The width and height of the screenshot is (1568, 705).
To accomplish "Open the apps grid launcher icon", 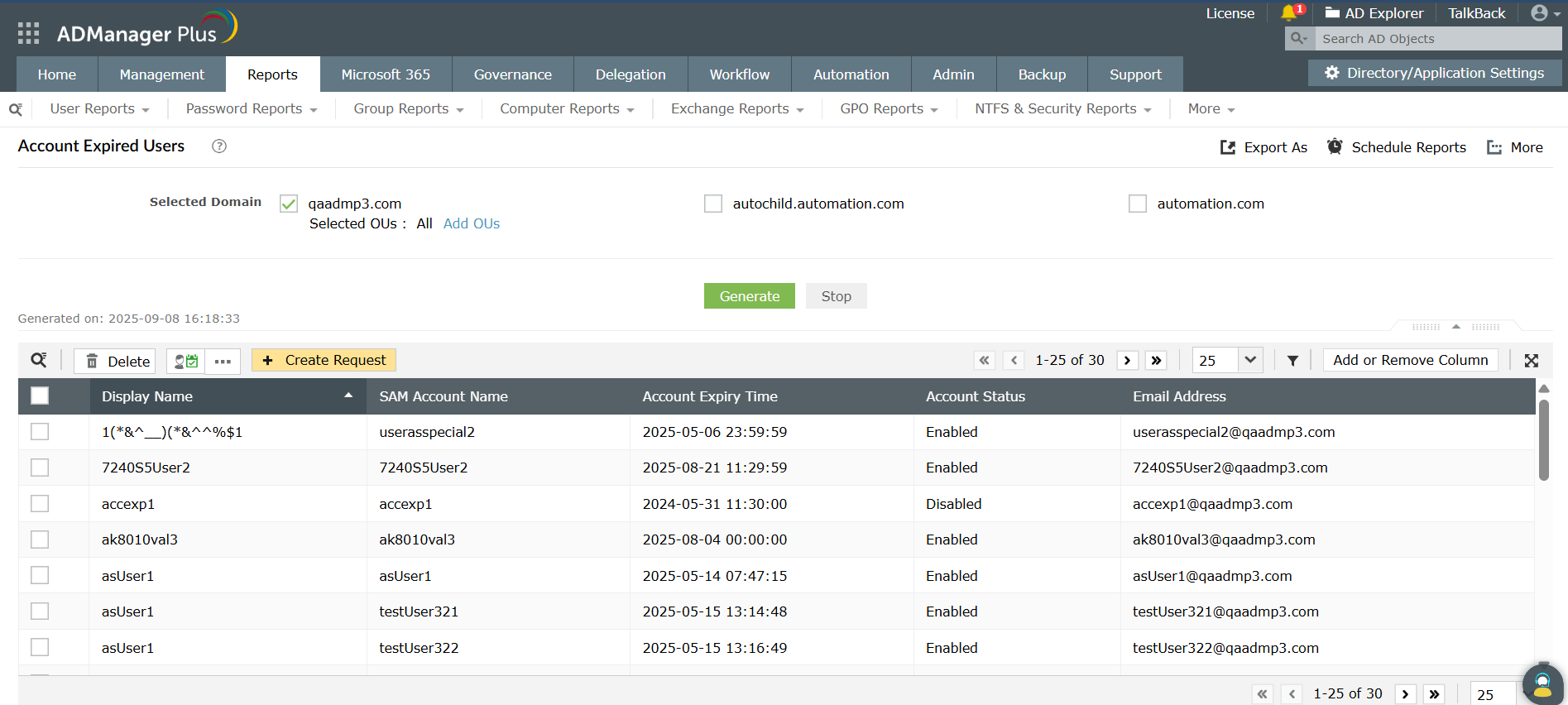I will click(28, 33).
